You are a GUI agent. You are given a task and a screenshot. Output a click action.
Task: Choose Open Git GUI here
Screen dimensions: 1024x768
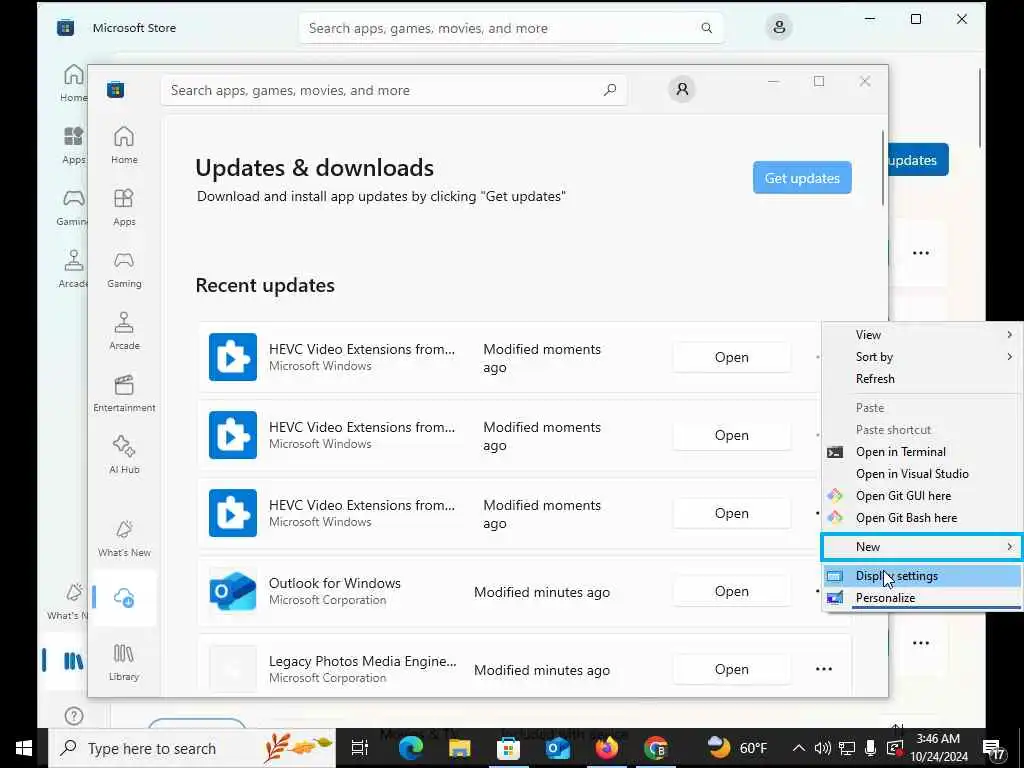point(921,496)
